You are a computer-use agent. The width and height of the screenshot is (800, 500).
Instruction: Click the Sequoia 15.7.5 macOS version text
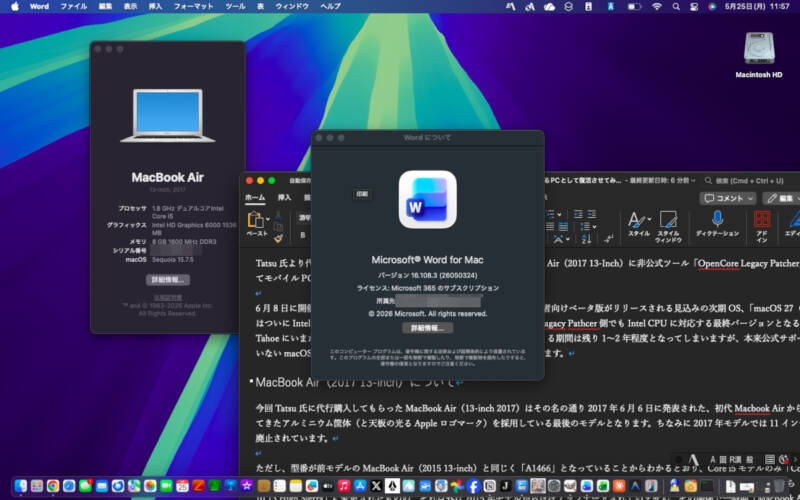tap(172, 260)
